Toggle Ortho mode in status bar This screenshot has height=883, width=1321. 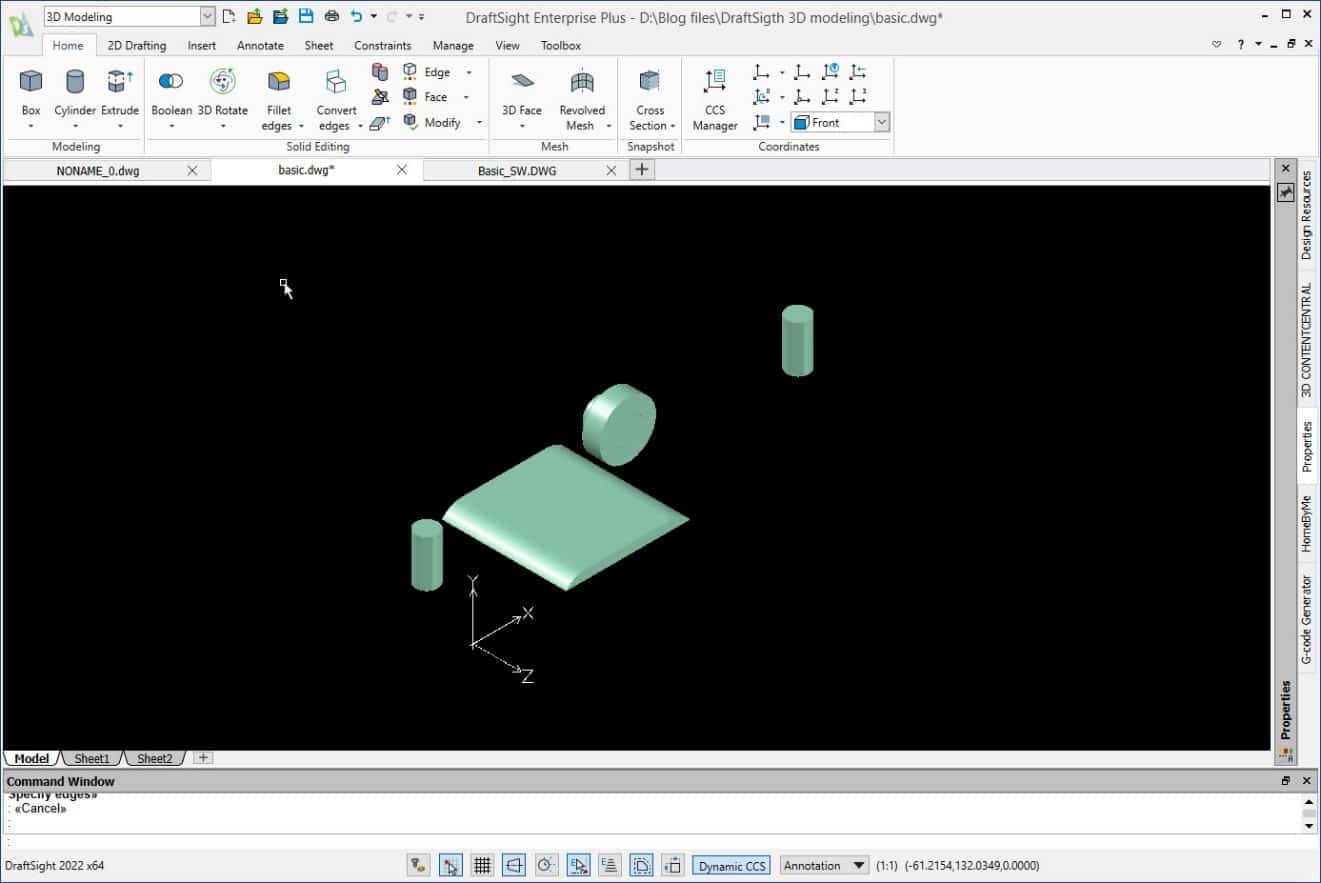tap(514, 865)
